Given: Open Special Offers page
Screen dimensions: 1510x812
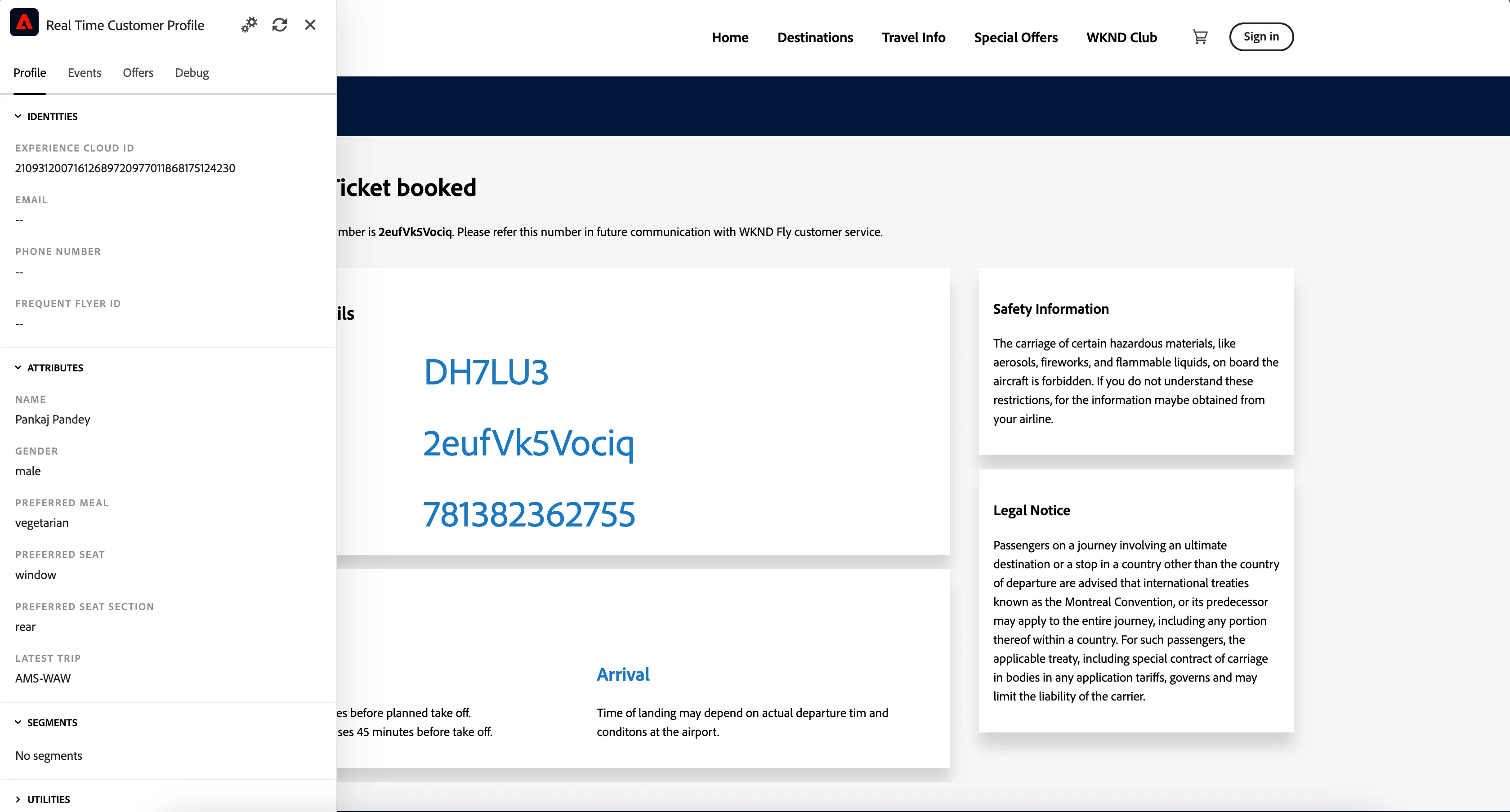Looking at the screenshot, I should (x=1016, y=37).
